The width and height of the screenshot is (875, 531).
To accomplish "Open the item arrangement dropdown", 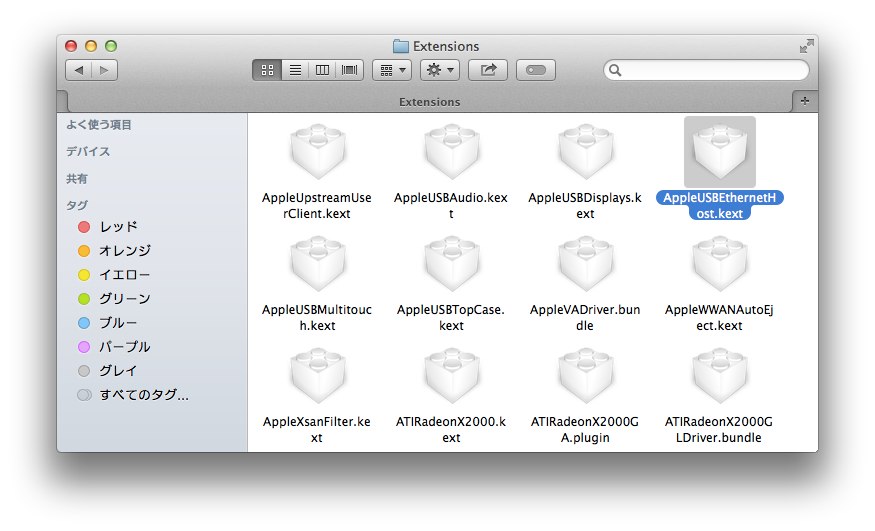I will tap(392, 70).
